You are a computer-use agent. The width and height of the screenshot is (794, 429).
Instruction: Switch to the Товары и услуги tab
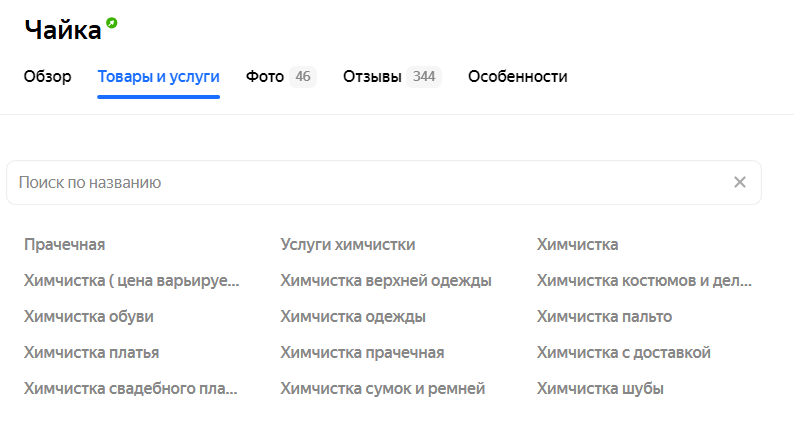158,76
